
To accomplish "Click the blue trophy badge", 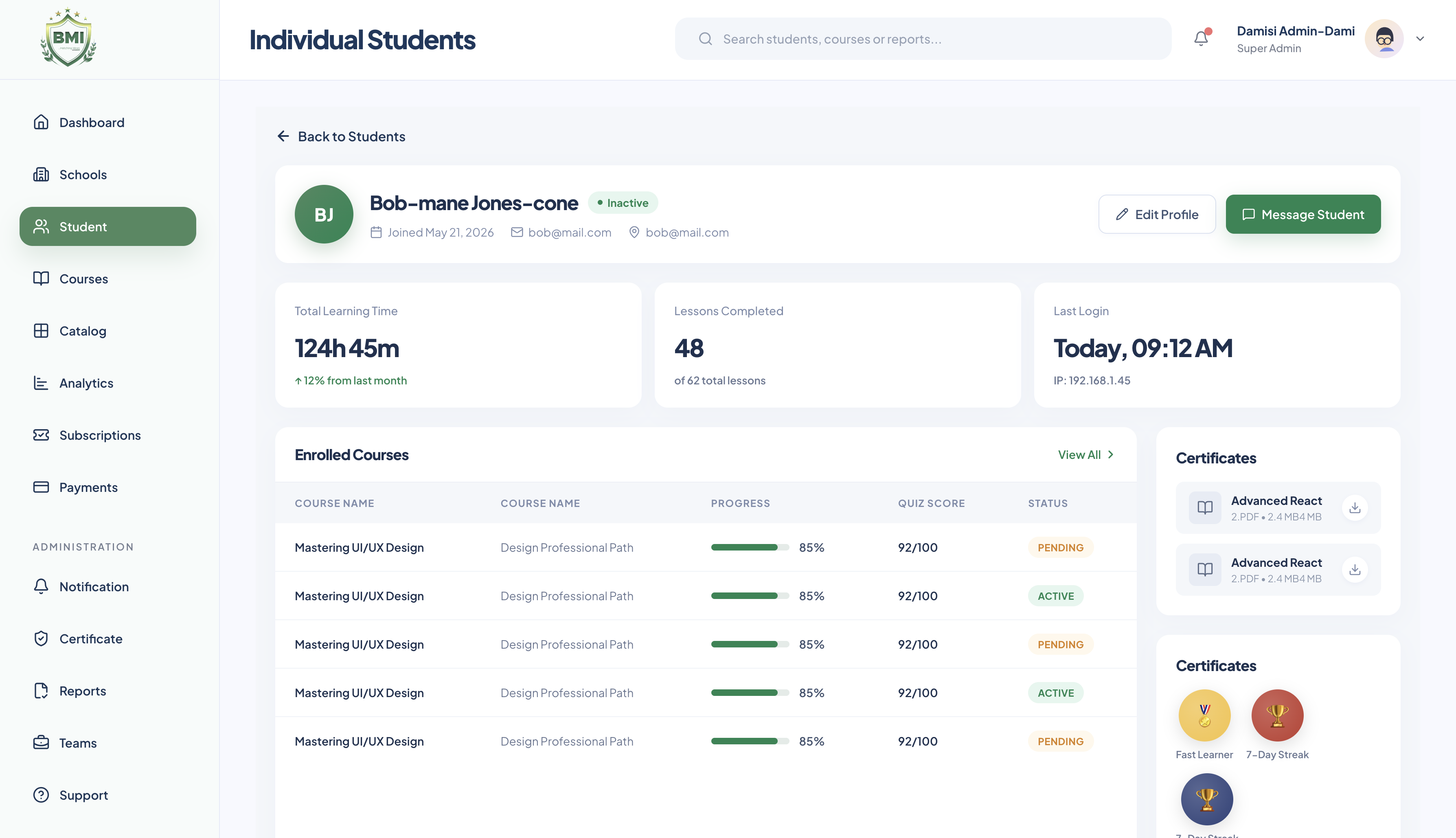I will click(x=1207, y=799).
